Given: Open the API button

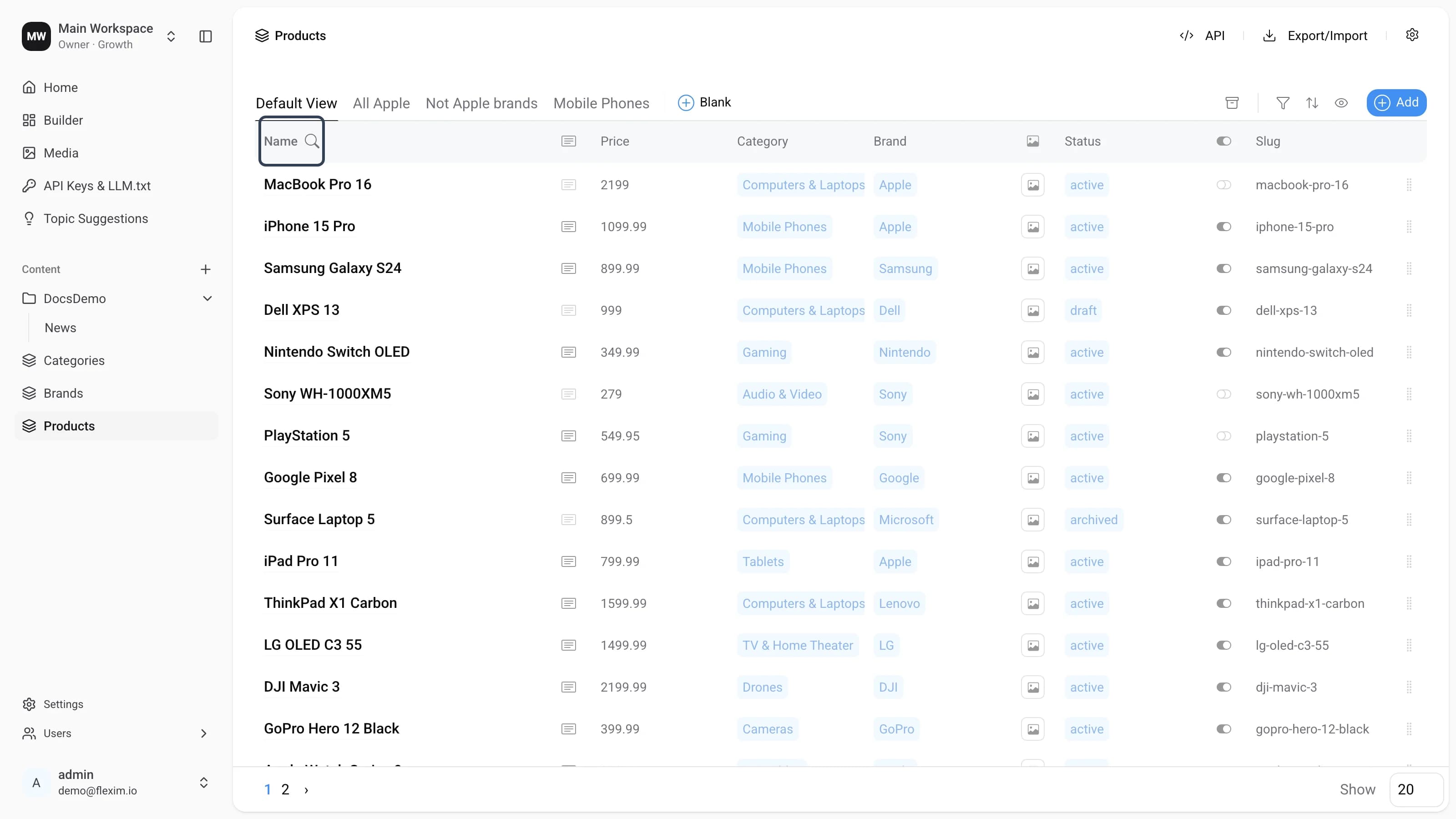Looking at the screenshot, I should tap(1202, 35).
